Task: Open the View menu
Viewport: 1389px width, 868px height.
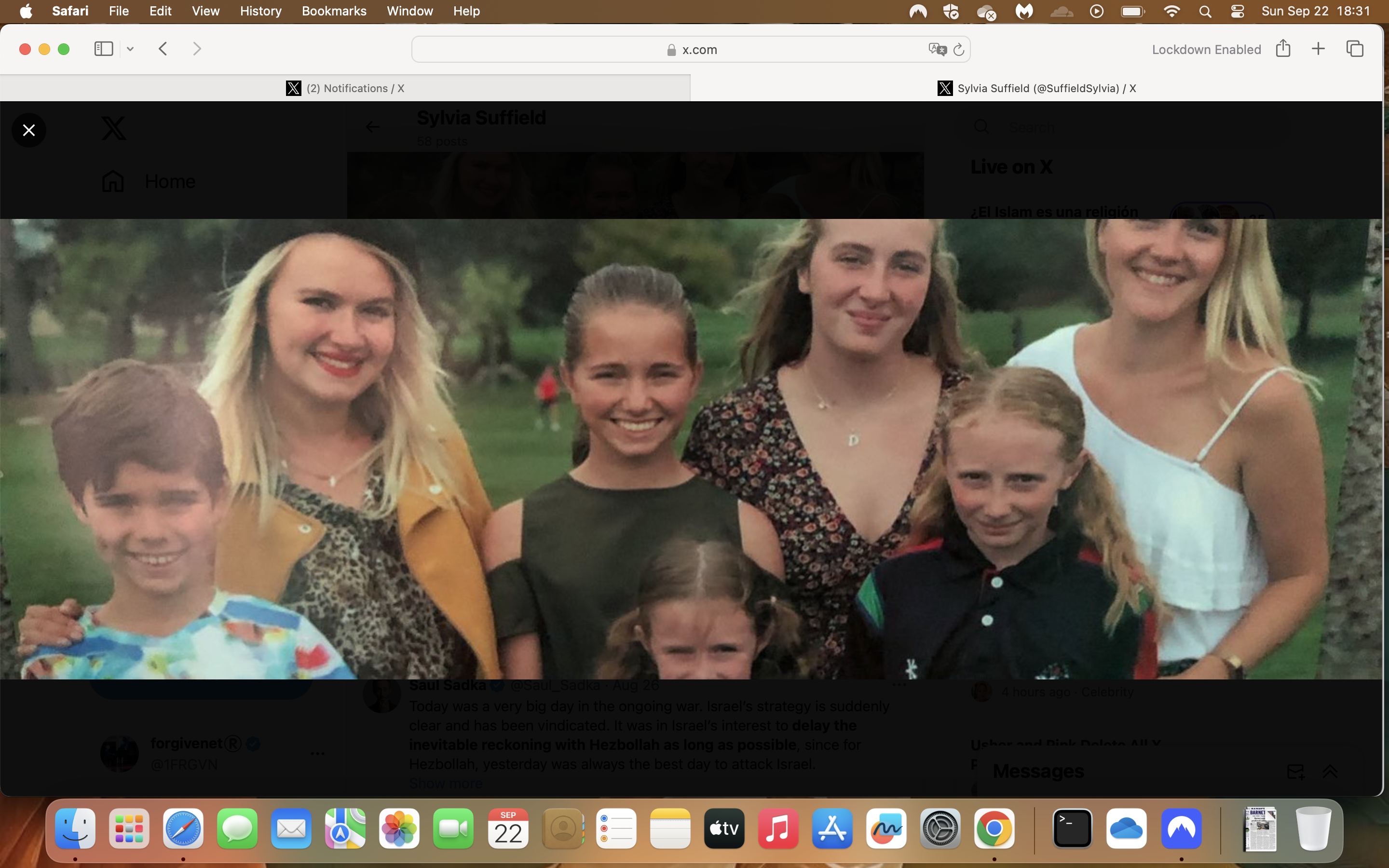Action: (x=205, y=11)
